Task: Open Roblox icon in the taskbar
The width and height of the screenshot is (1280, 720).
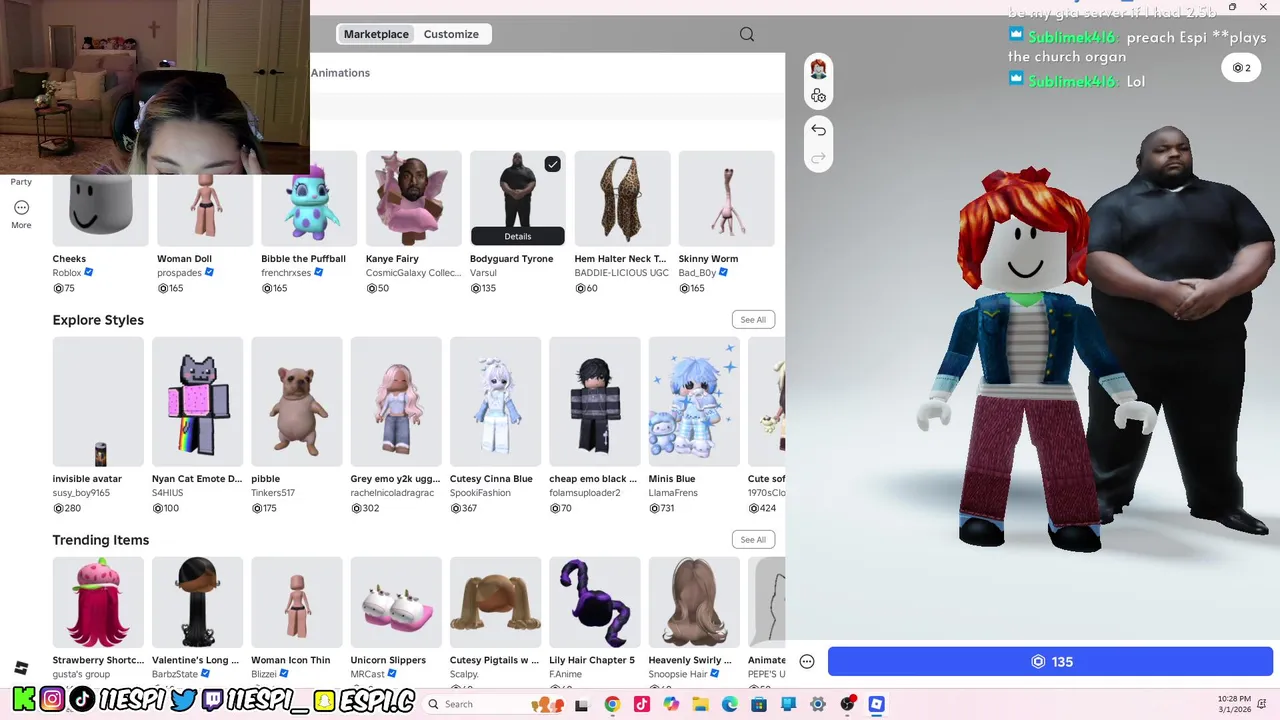Action: [877, 704]
